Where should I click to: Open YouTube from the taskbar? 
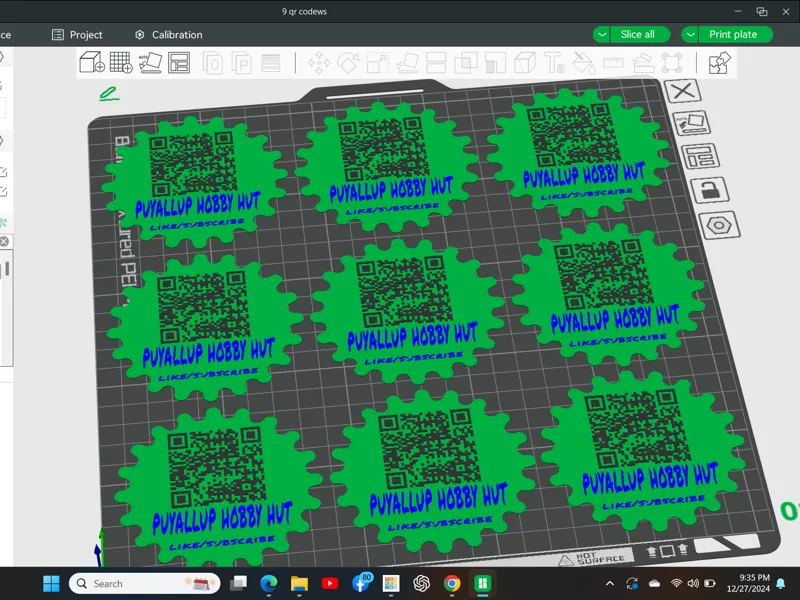pos(330,583)
